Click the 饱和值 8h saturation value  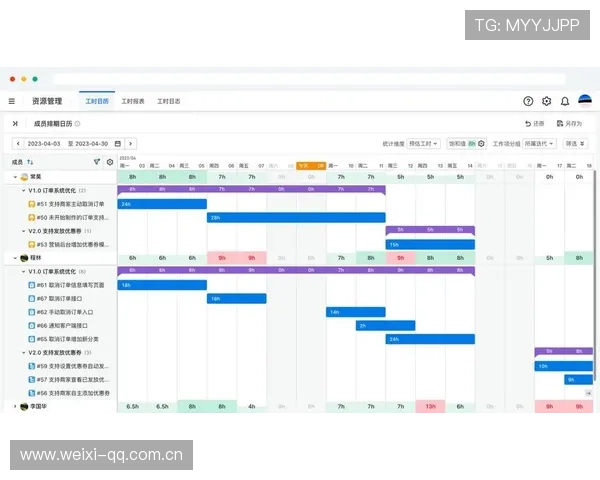coord(472,144)
